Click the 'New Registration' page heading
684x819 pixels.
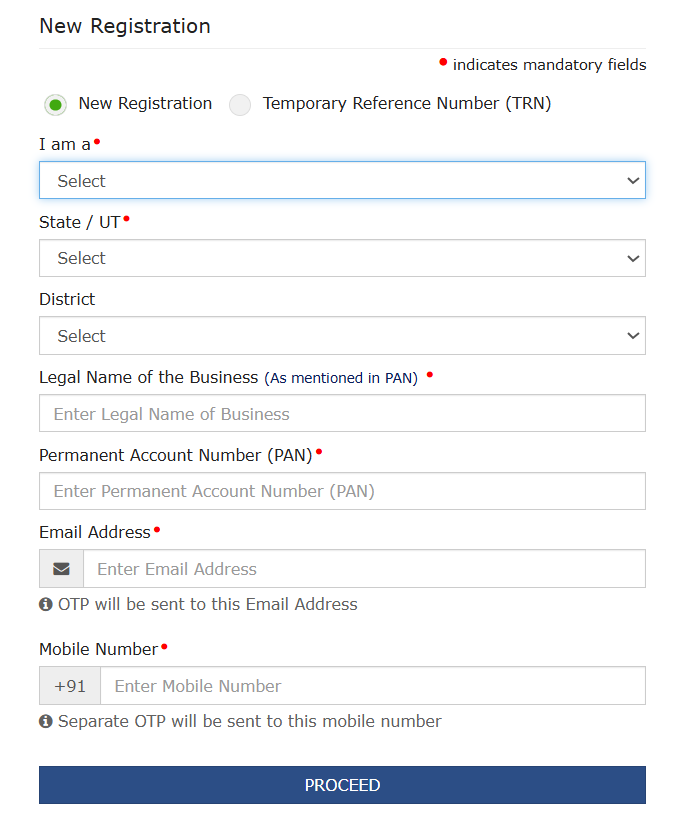pos(125,26)
